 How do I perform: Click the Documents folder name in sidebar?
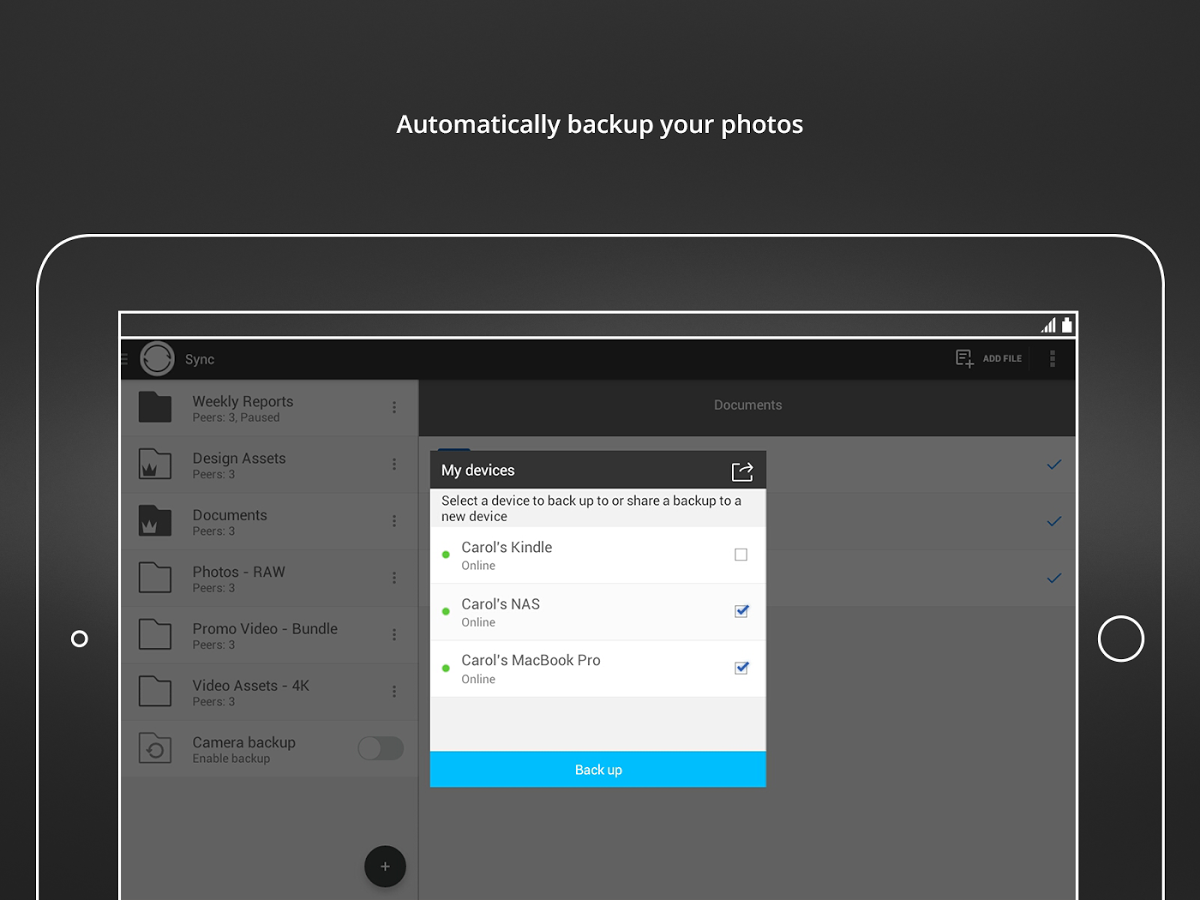point(230,515)
